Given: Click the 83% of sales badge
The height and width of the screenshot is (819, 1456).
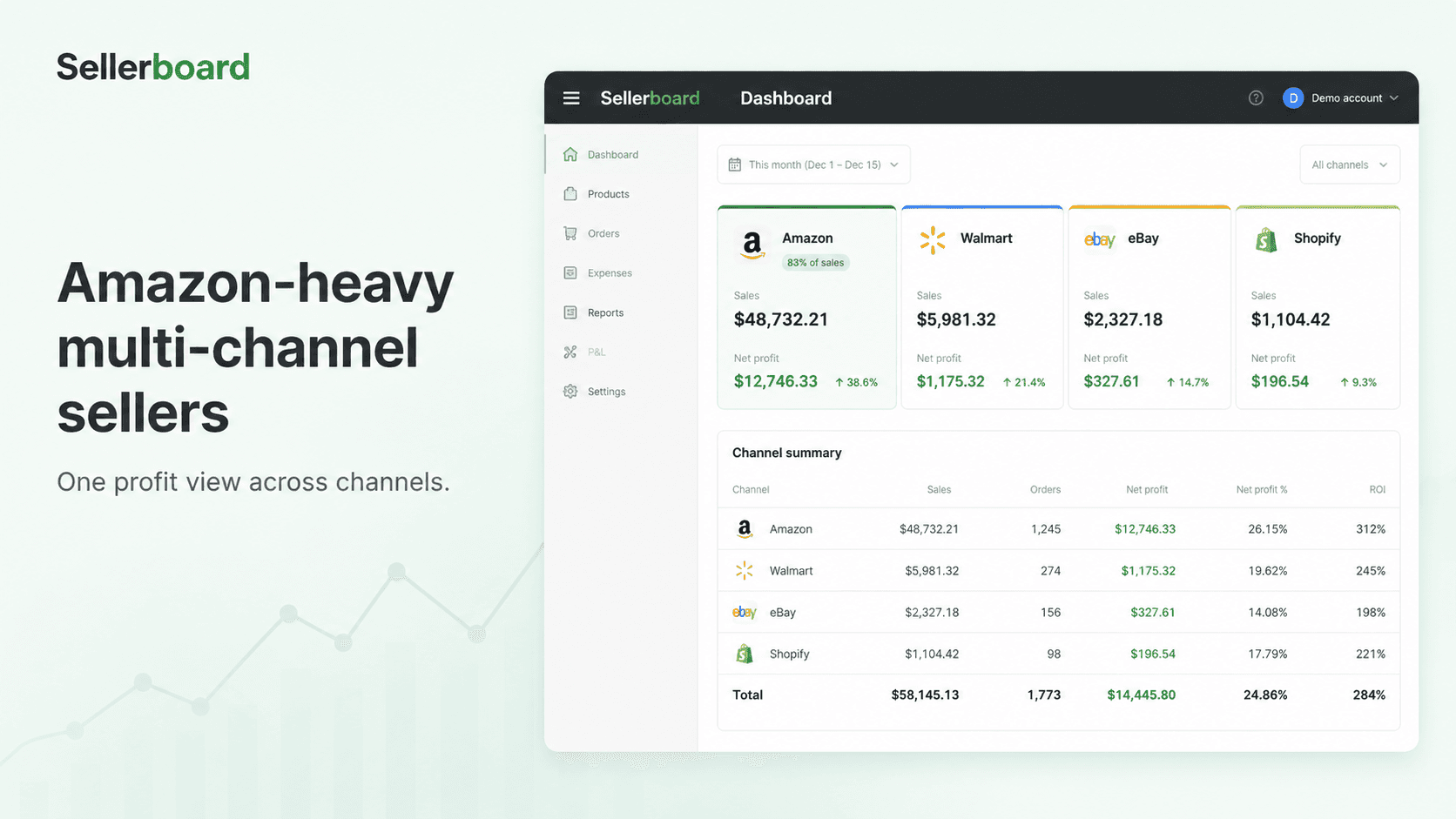Looking at the screenshot, I should (x=815, y=263).
